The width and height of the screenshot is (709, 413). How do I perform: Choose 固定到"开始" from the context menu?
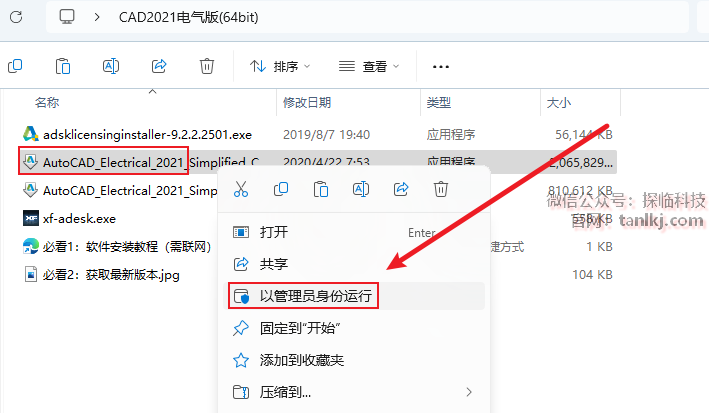tap(354, 328)
